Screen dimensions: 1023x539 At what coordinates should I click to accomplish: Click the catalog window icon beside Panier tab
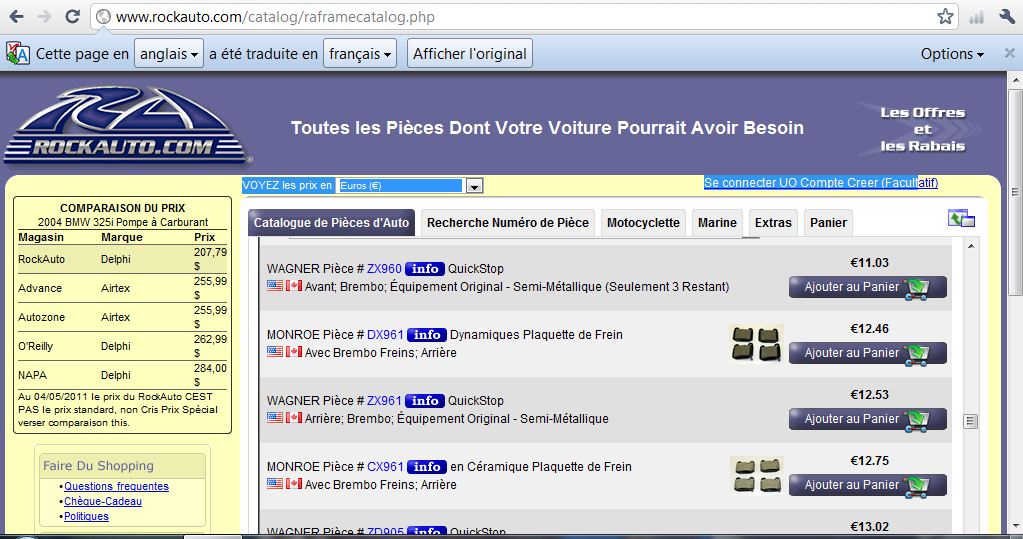961,219
